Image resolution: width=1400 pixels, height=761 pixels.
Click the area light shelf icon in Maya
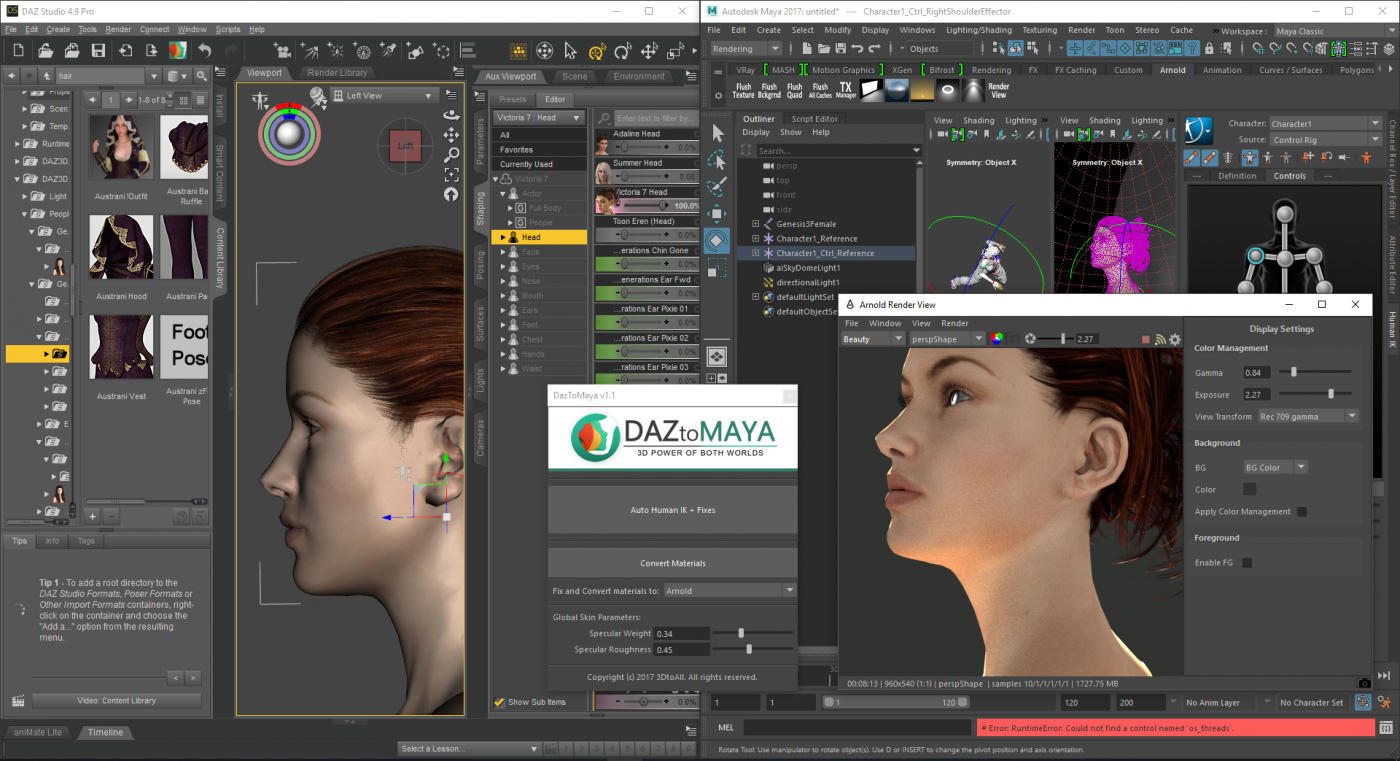872,90
